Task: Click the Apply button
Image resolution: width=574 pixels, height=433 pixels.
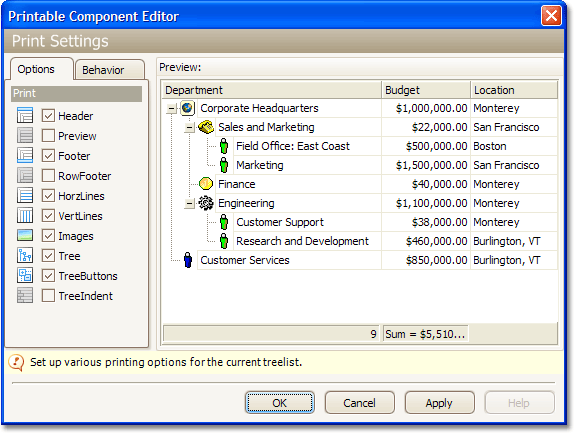Action: (x=439, y=403)
